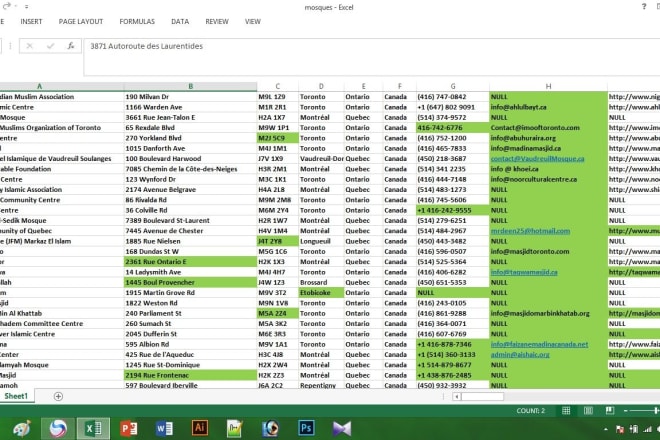Click the horizontal scroll left arrow
The image size is (660, 440).
[x=457, y=396]
